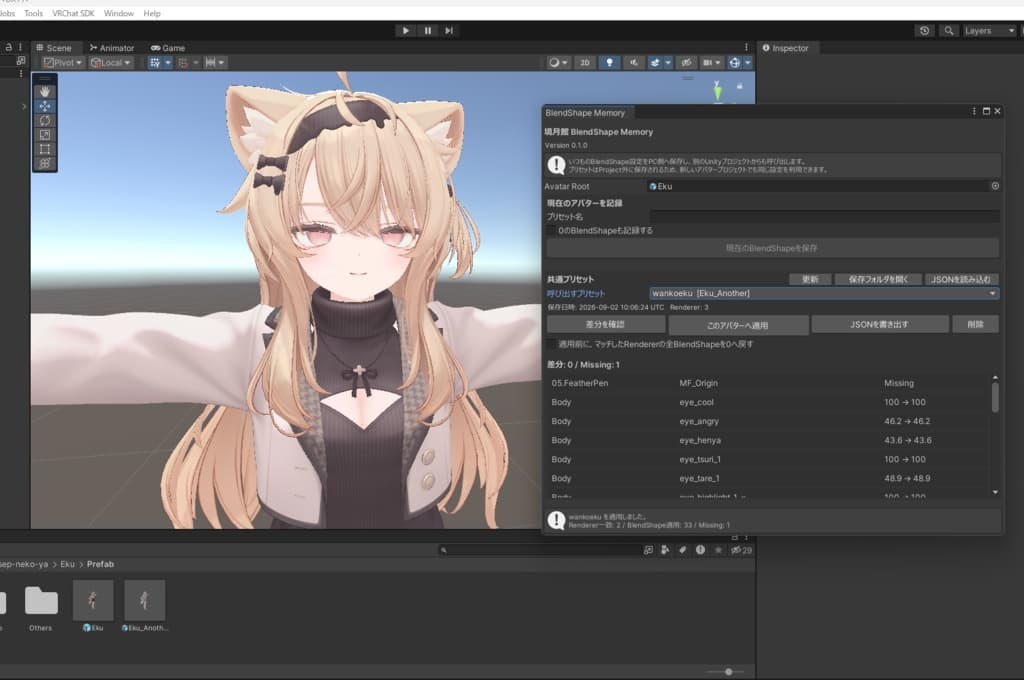
Task: Select the Scale tool in Scene
Action: [44, 135]
